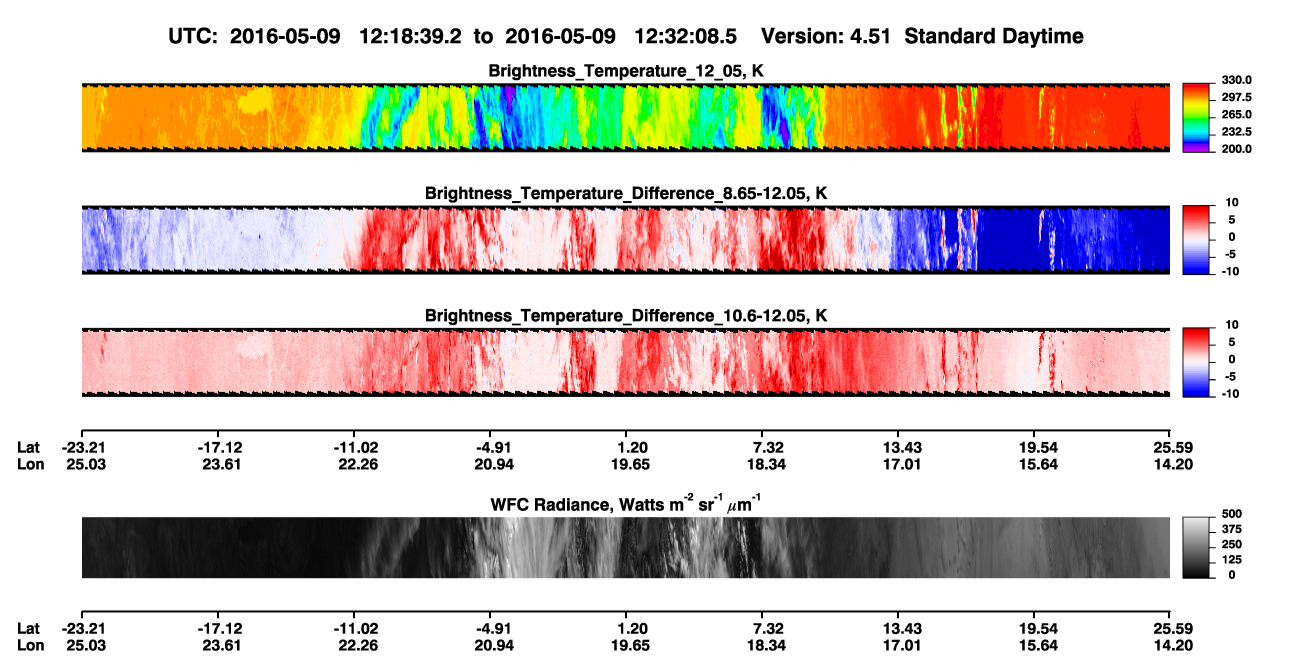Select the 8.65-12.05 difference image strip
The width and height of the screenshot is (1300, 667).
pos(626,240)
